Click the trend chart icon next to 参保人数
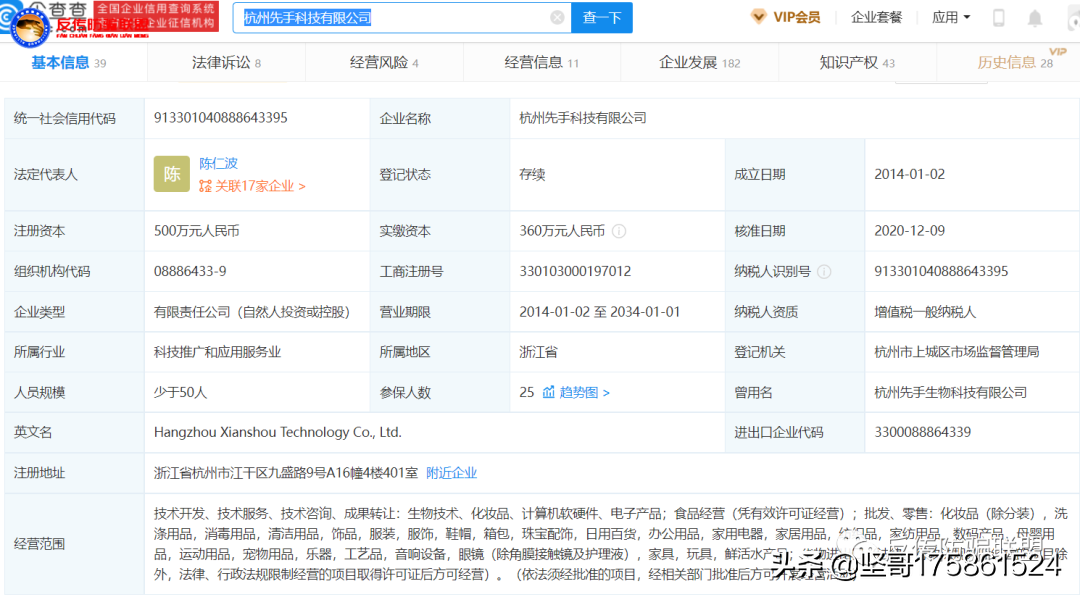The width and height of the screenshot is (1080, 597). pos(547,392)
